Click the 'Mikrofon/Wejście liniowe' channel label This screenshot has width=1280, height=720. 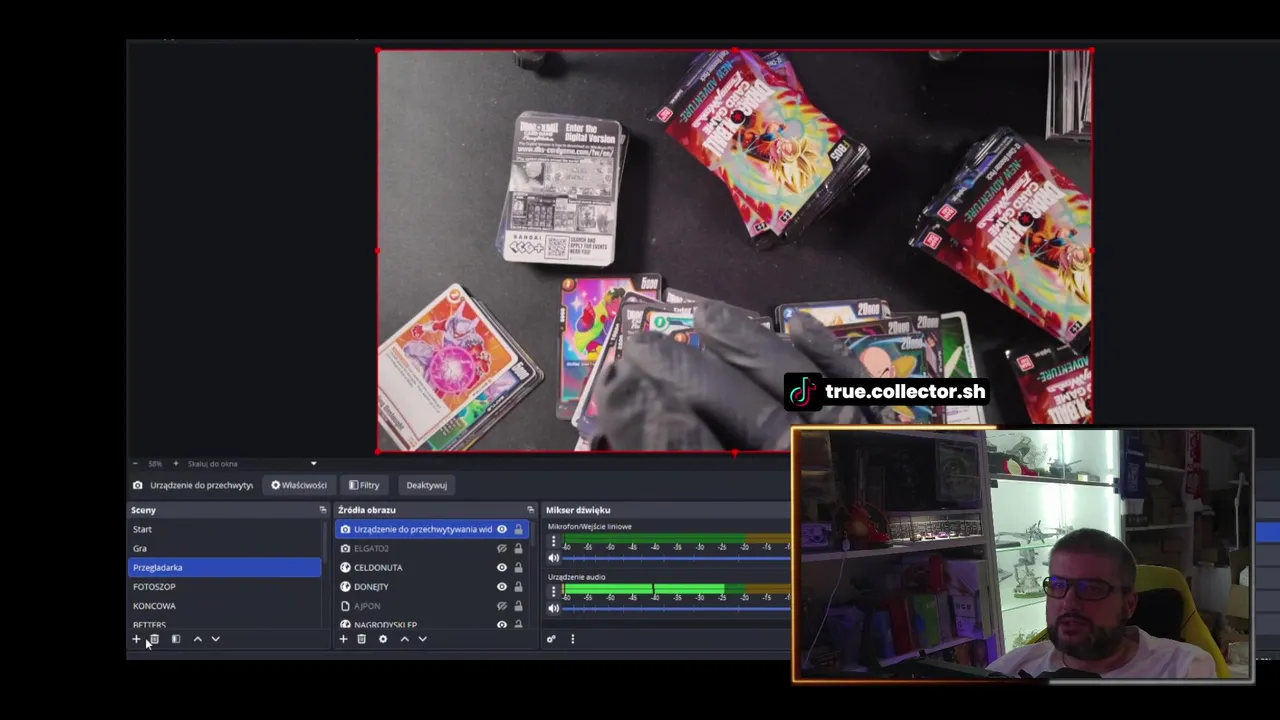pos(589,526)
